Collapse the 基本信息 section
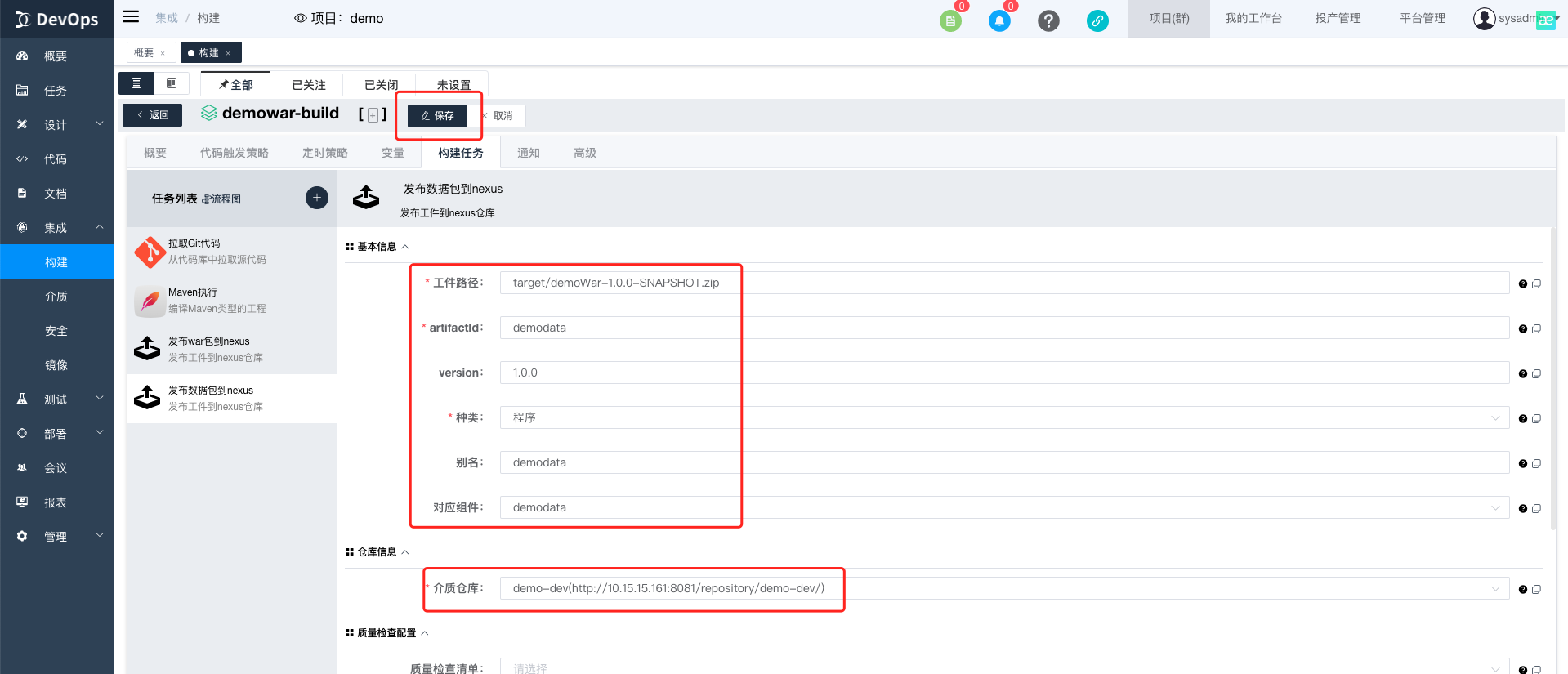The height and width of the screenshot is (674, 1568). pyautogui.click(x=405, y=247)
